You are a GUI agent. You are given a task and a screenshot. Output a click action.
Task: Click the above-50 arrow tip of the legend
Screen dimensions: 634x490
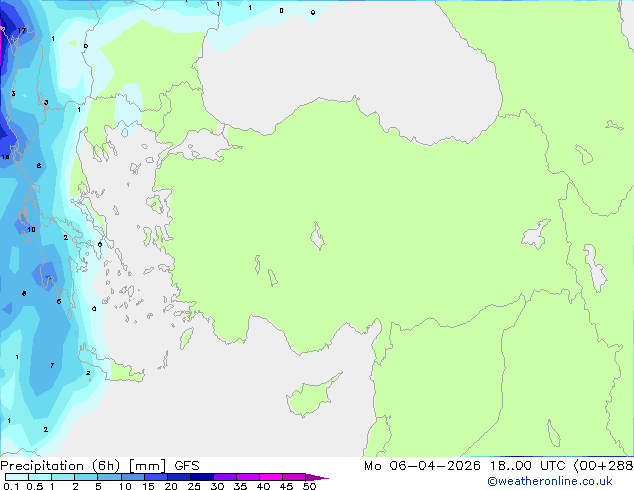pos(317,477)
